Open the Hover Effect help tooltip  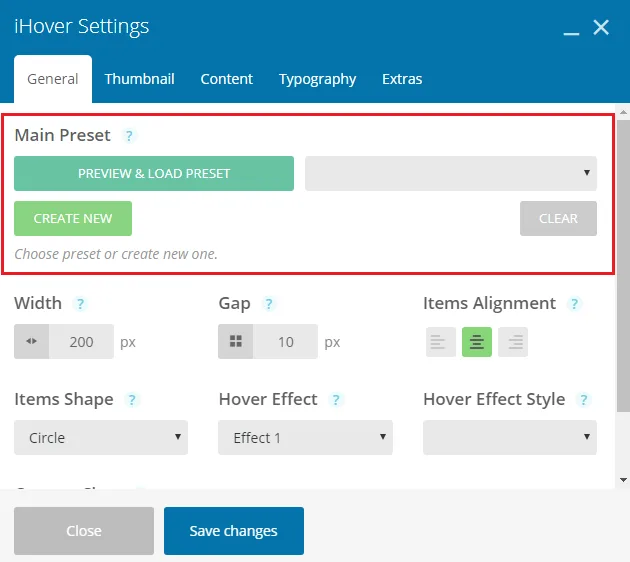(x=336, y=400)
